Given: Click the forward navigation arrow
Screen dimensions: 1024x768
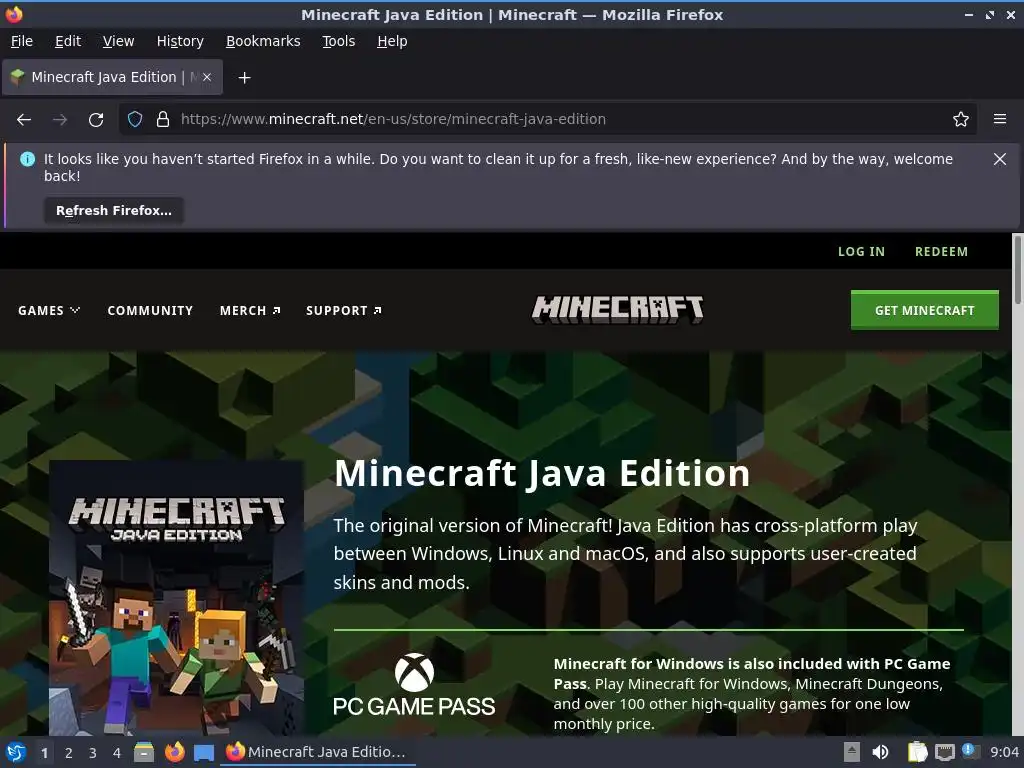Looking at the screenshot, I should tap(60, 120).
